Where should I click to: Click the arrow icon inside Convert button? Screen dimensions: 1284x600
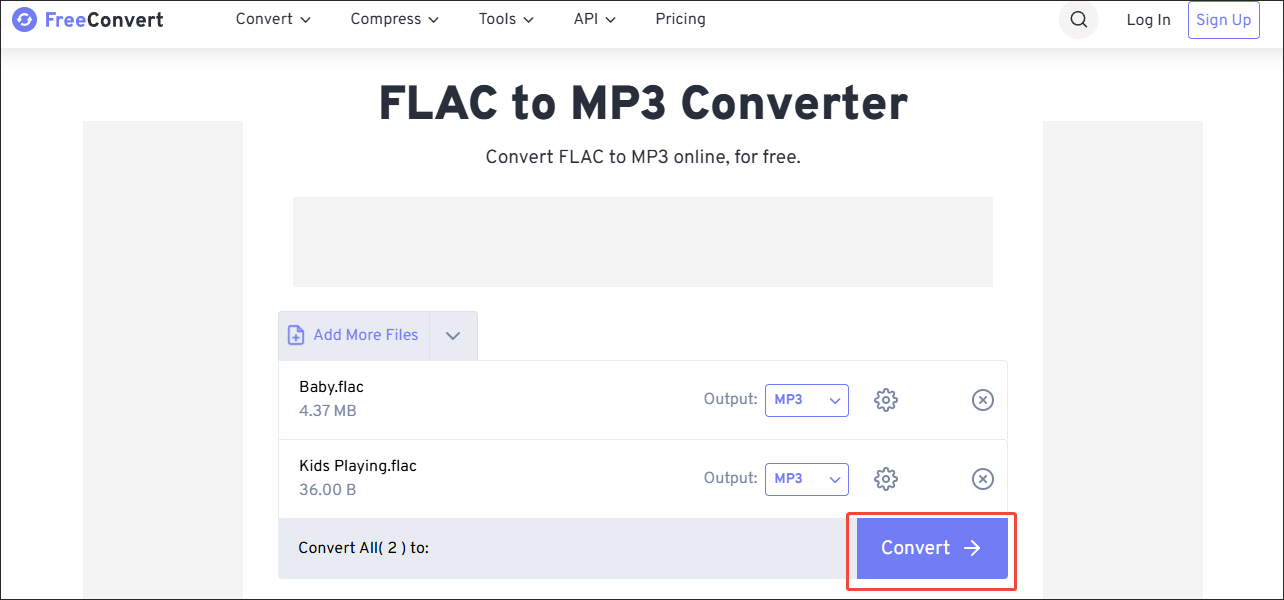[x=971, y=547]
